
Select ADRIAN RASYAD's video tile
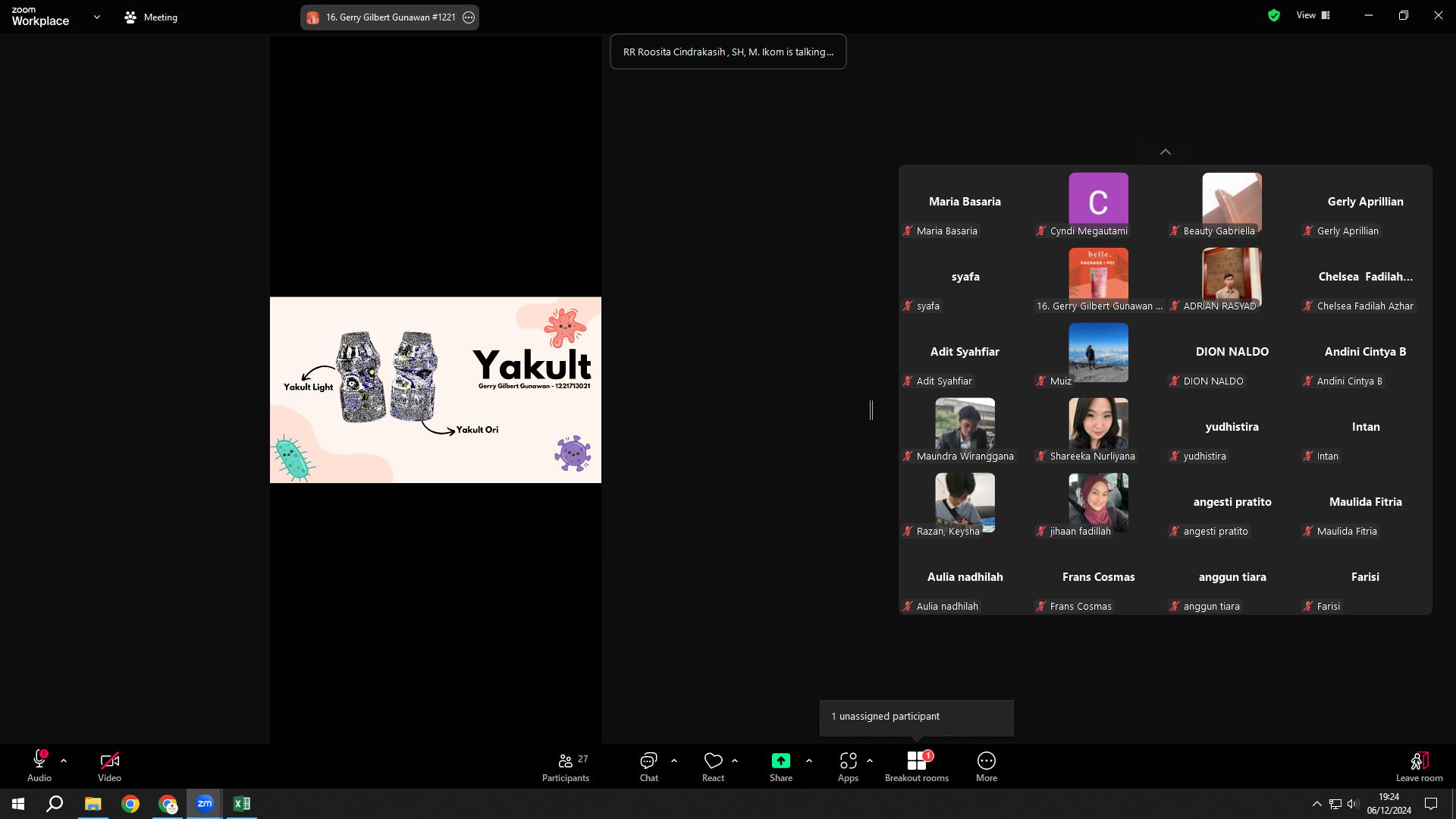[x=1232, y=278]
